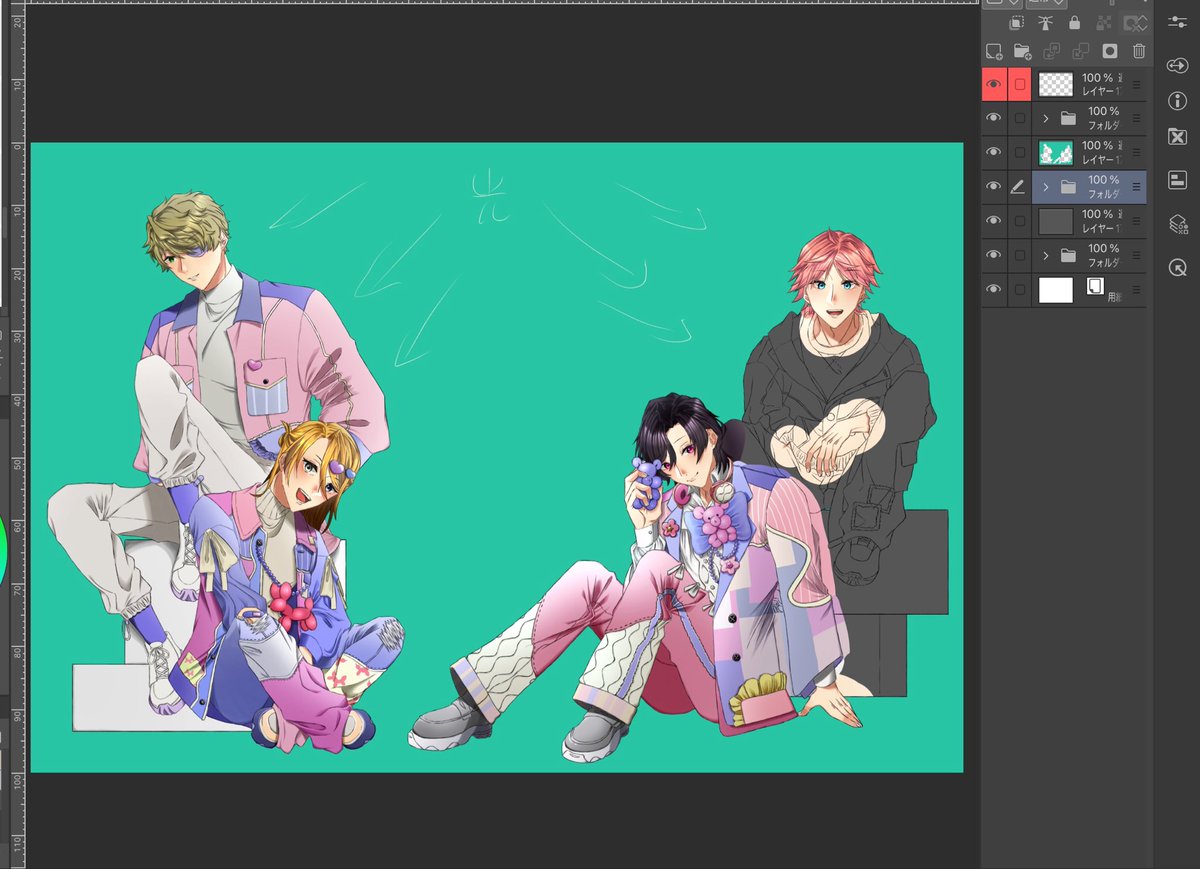Click the Lock Transparent Pixels checkered icon

tap(1105, 22)
